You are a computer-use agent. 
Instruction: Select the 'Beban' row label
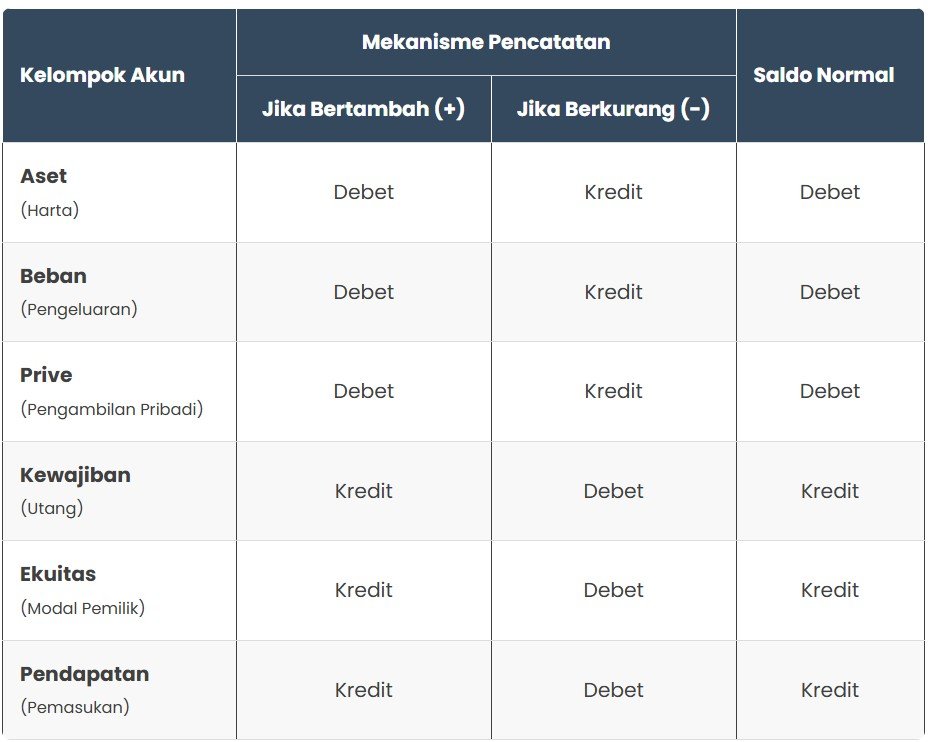tap(53, 276)
